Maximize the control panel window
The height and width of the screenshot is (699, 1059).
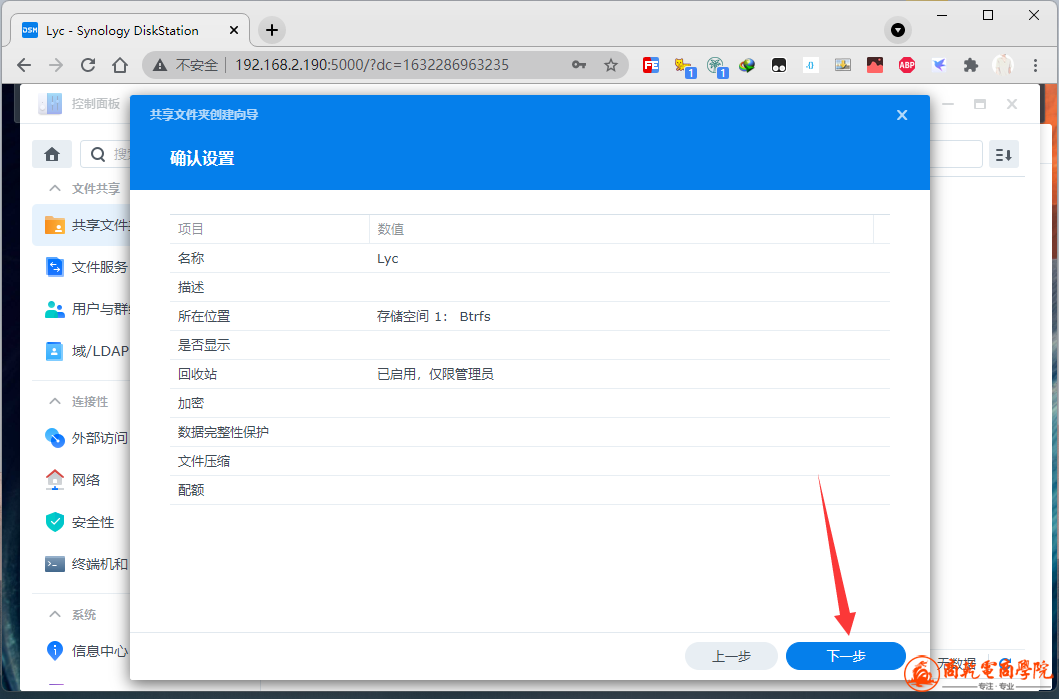tap(979, 103)
